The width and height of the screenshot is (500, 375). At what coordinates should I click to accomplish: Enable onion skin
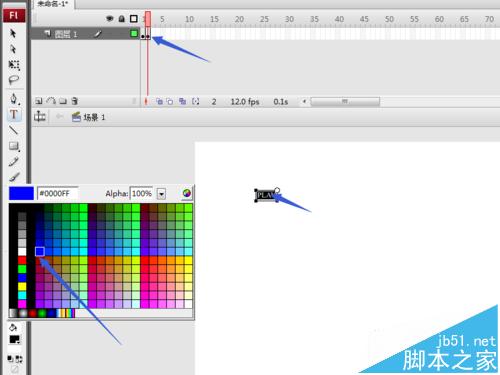click(x=159, y=101)
